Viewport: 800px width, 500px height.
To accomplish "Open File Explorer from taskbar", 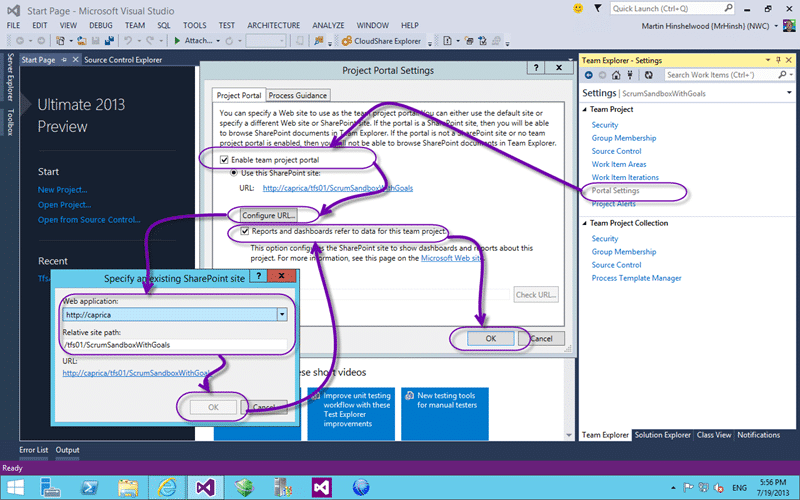I will pos(128,488).
